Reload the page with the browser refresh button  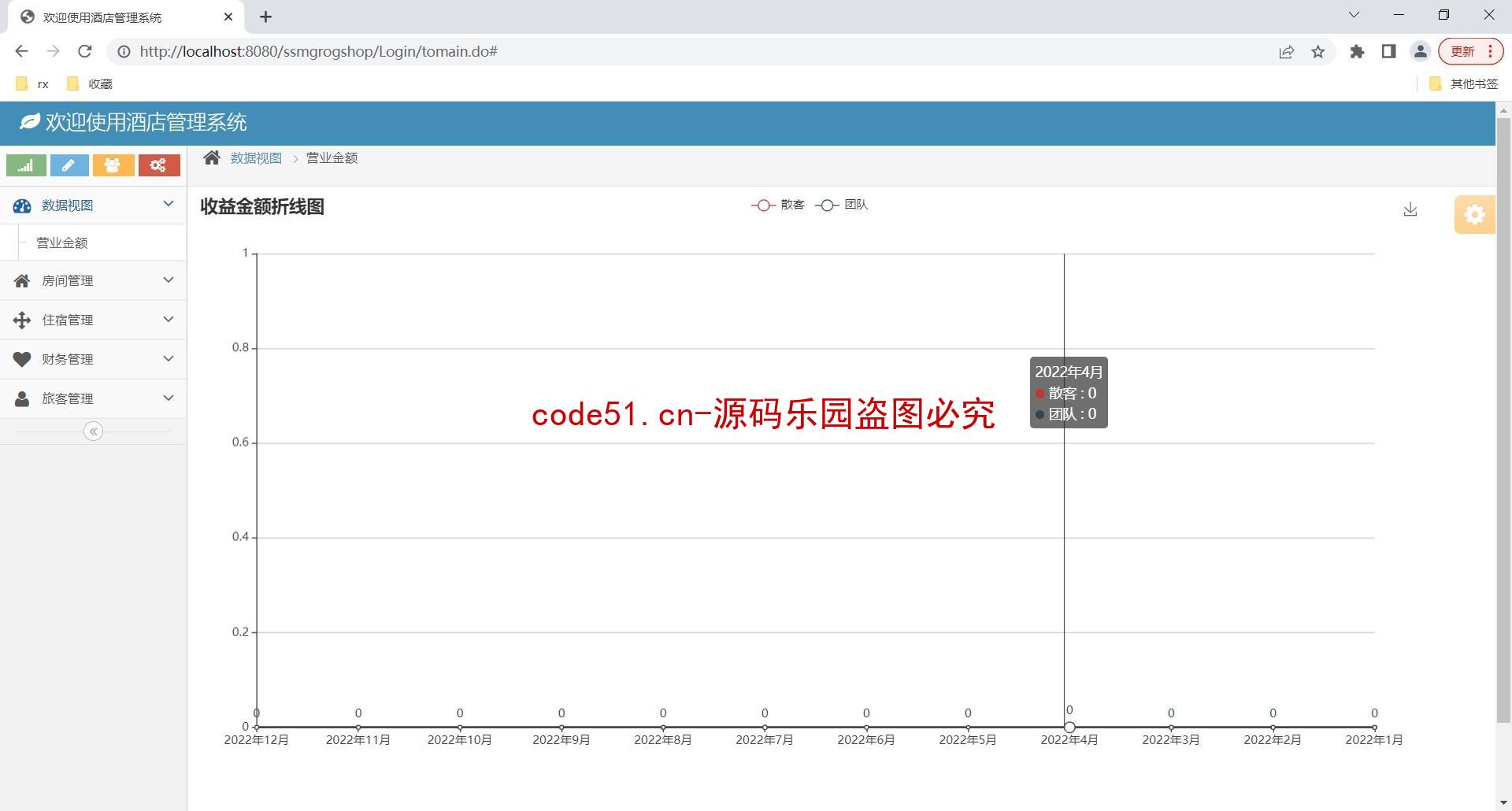[x=85, y=52]
